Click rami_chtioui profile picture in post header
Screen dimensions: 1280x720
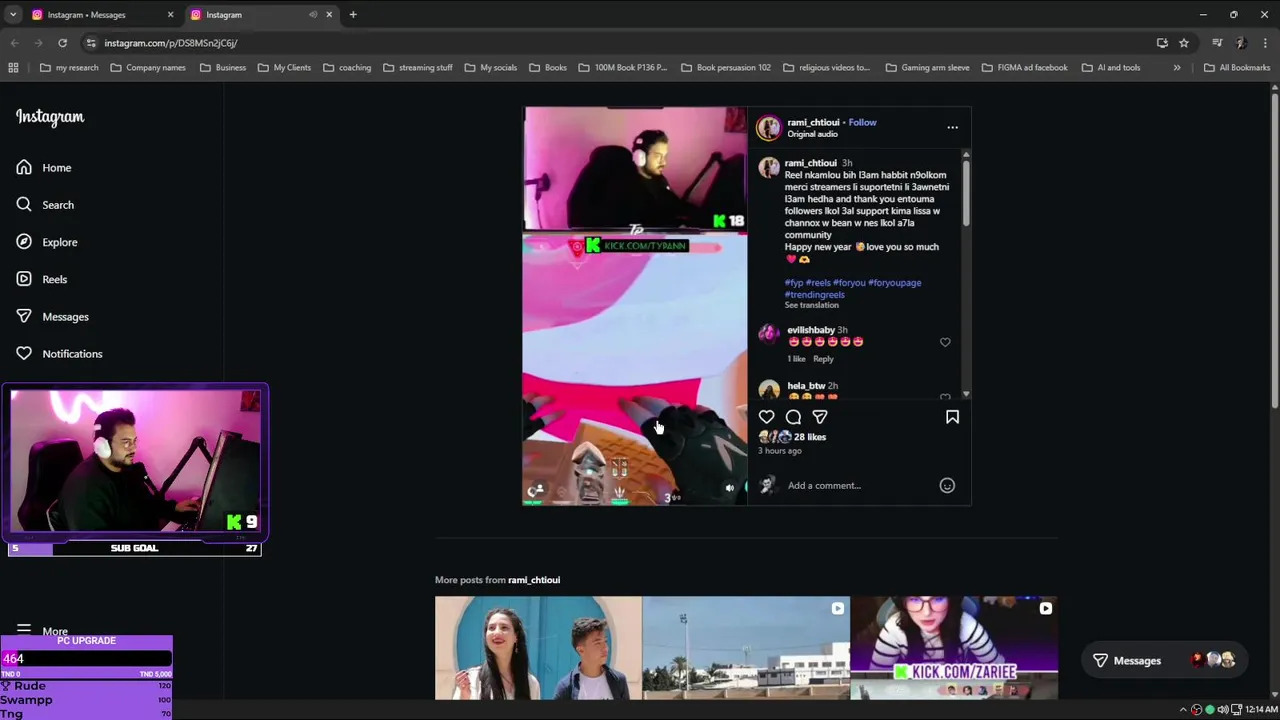tap(768, 128)
